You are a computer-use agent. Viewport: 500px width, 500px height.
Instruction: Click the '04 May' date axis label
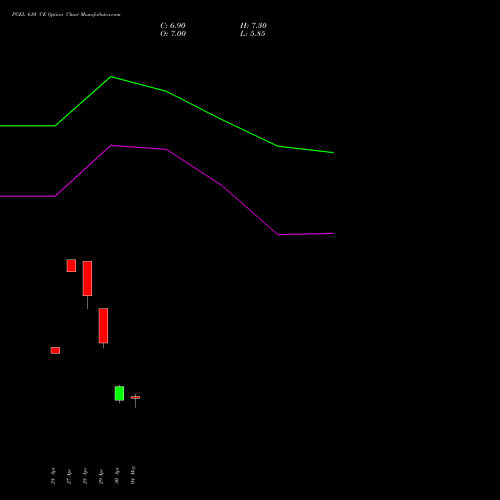point(133,475)
